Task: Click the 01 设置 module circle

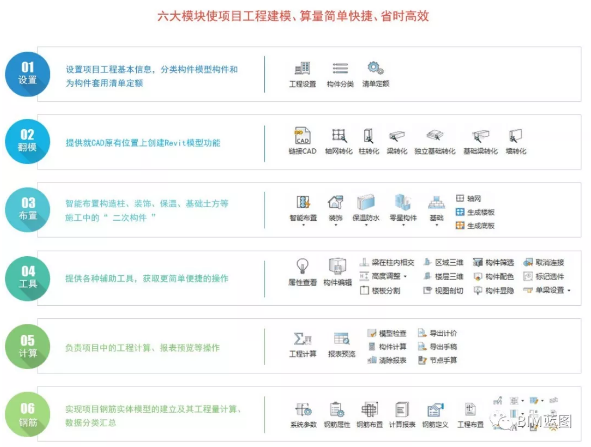Action: (28, 74)
